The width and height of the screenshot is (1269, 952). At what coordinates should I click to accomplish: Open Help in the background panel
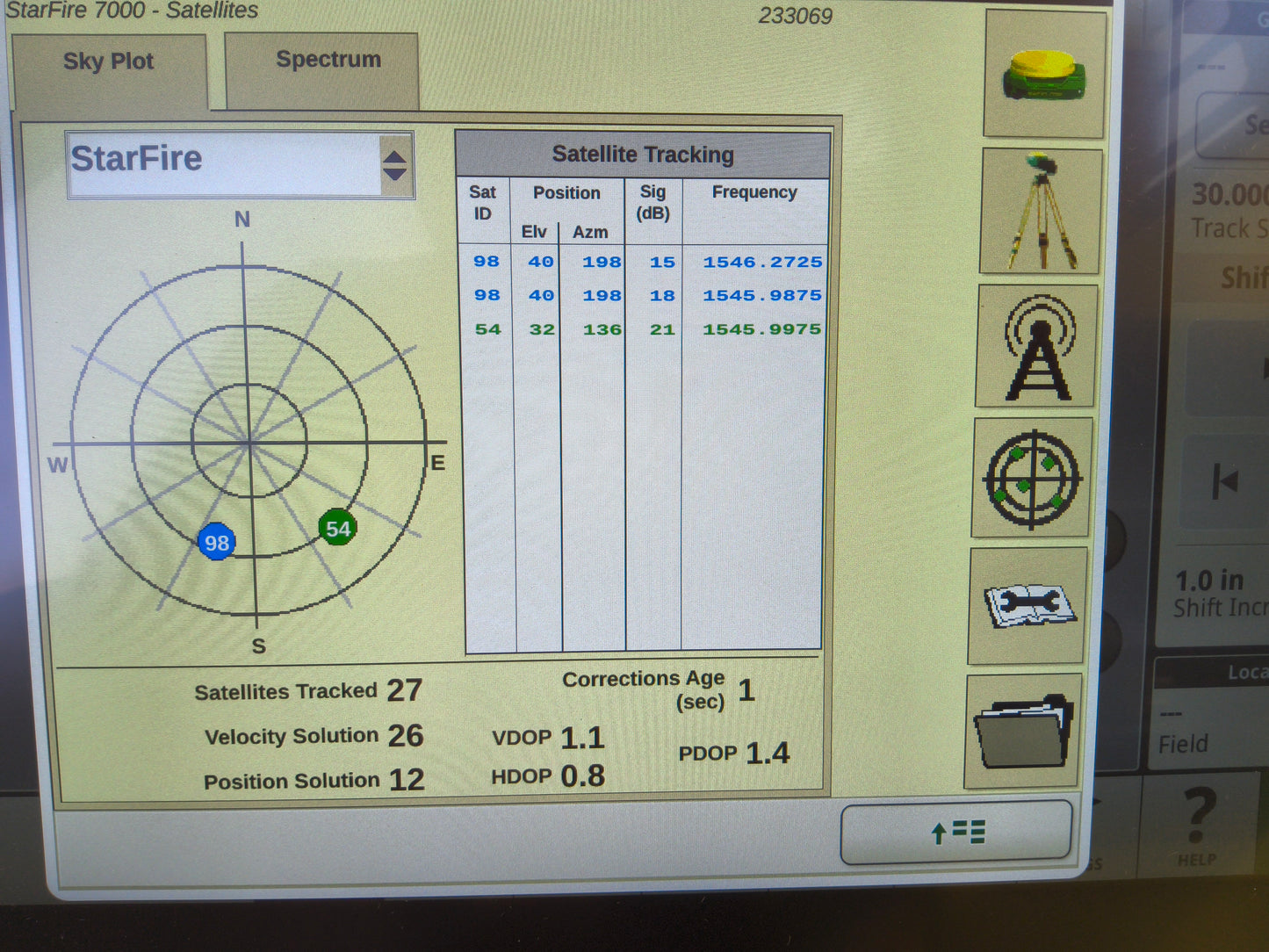1199,826
